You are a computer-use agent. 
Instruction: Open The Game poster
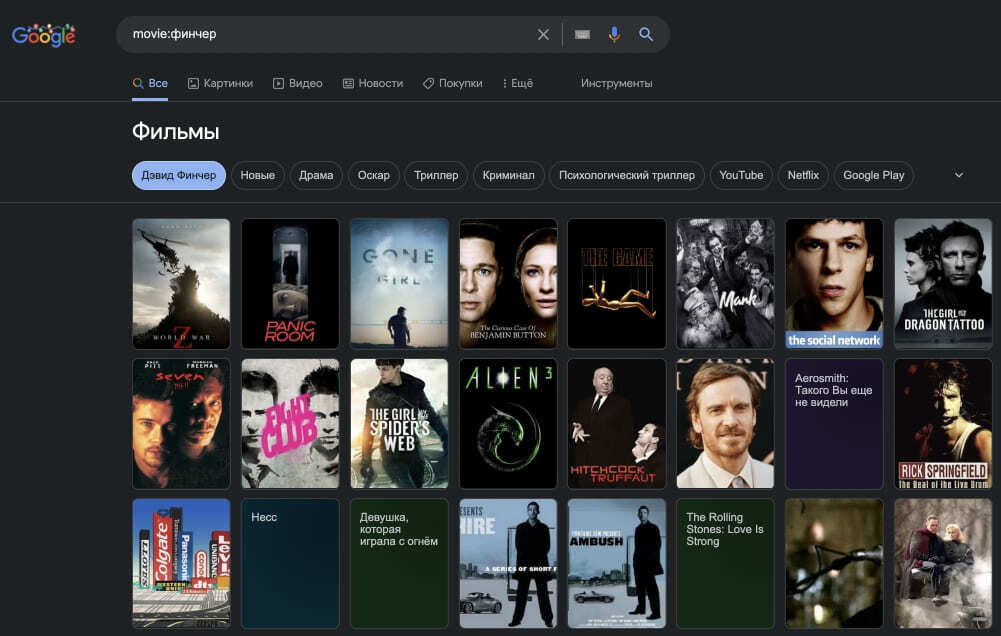(x=617, y=284)
